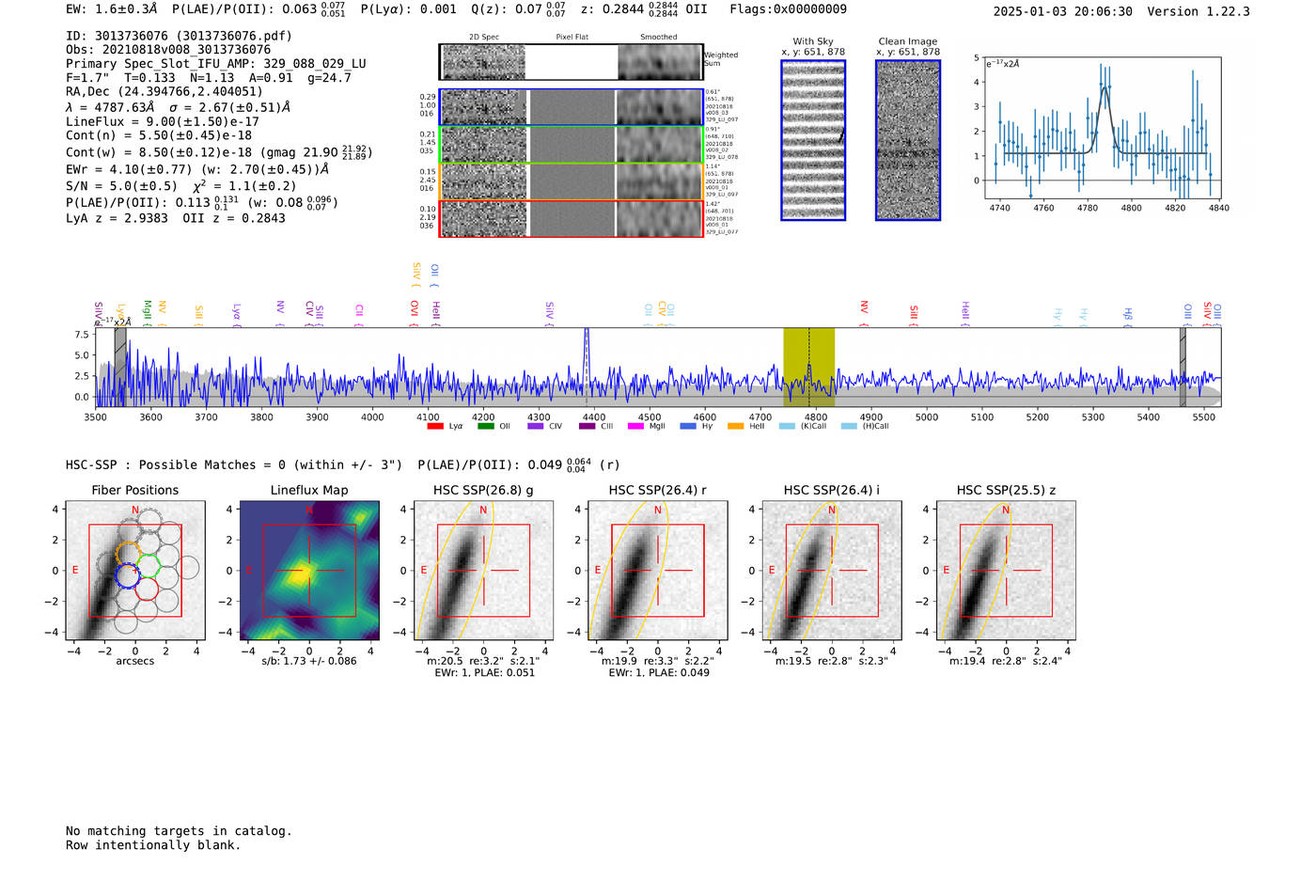Click the green OII legend swatch

point(485,426)
